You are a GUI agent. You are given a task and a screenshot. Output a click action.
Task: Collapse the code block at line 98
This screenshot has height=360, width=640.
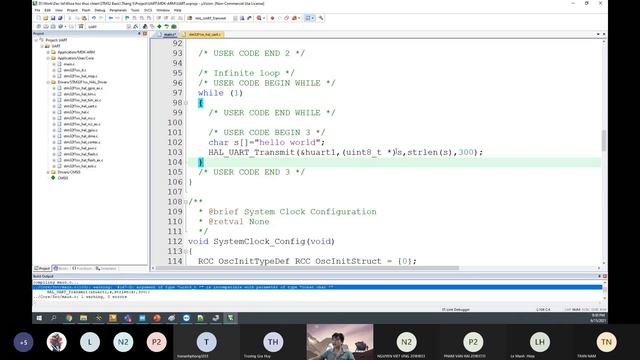[186, 103]
